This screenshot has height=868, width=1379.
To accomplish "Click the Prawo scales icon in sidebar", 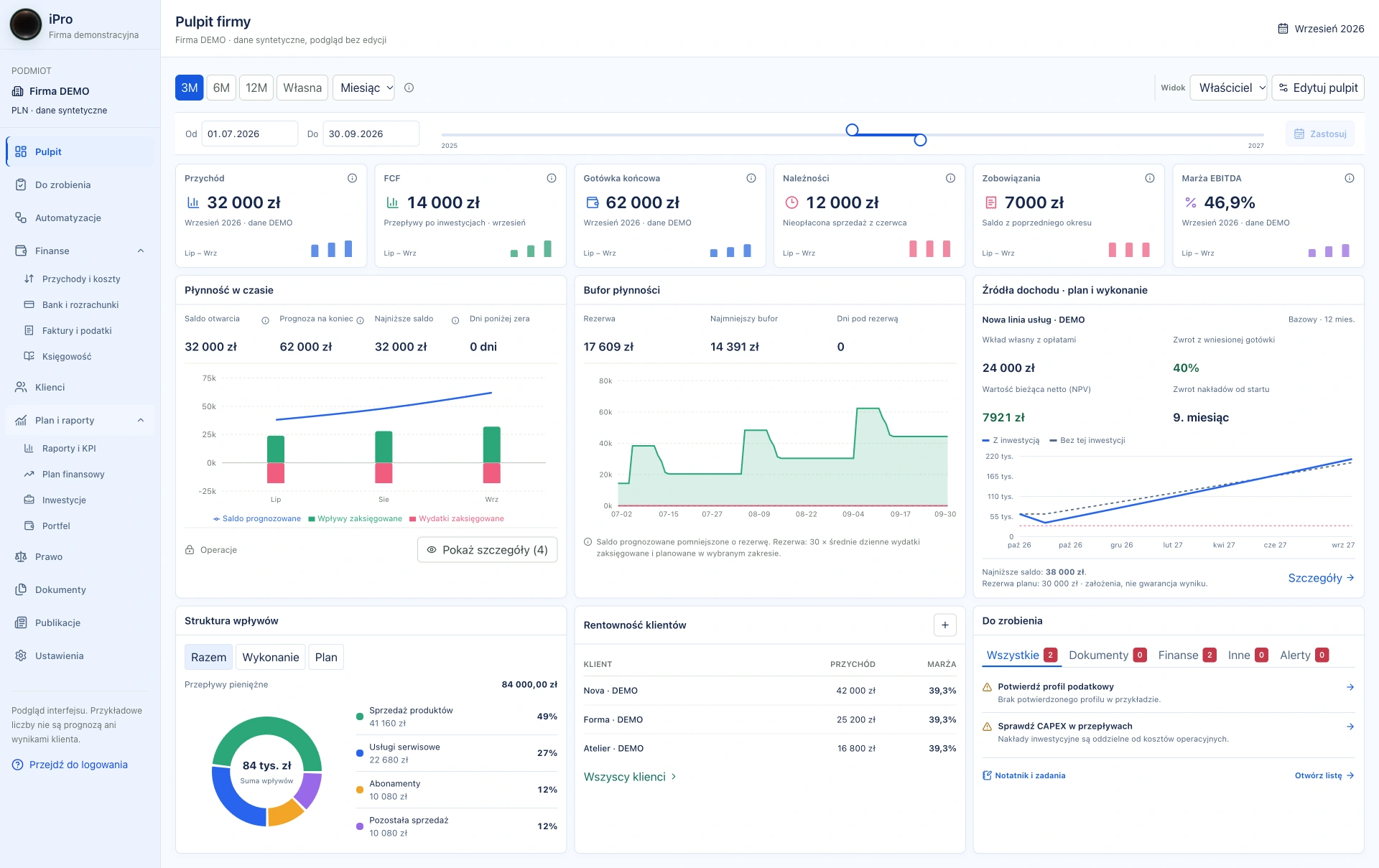I will click(21, 556).
